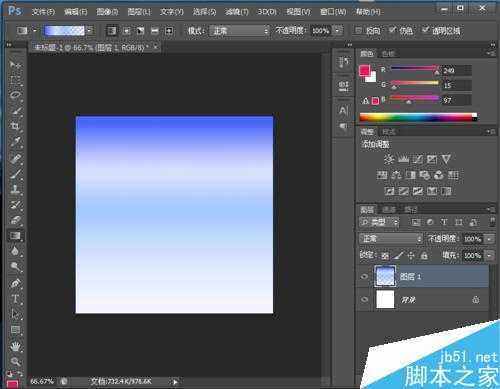Add a Curves adjustment

point(417,159)
